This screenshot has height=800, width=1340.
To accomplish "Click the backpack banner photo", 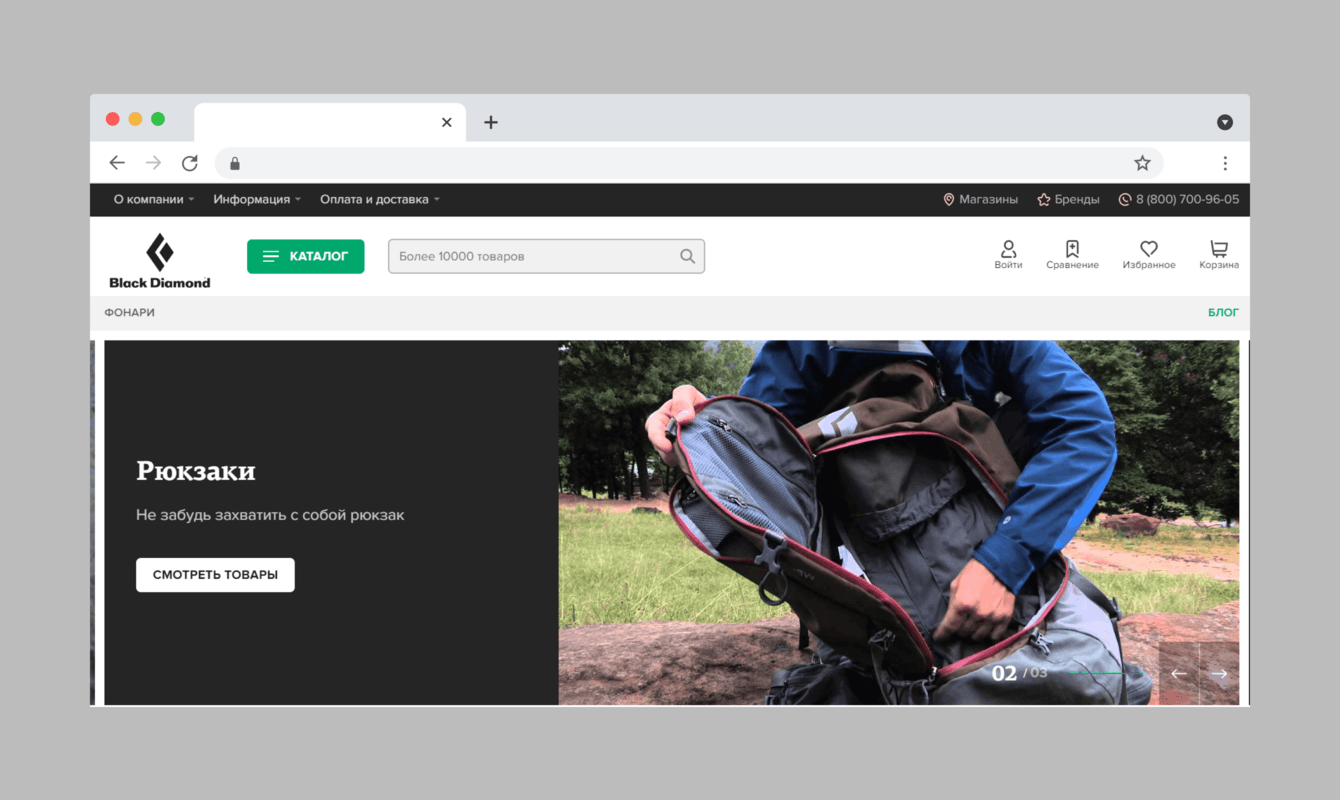I will point(898,523).
